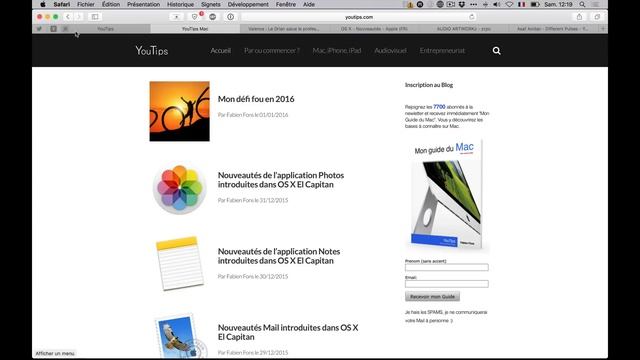Click the Wi-Fi status icon
640x360 pixels.
point(509,4)
